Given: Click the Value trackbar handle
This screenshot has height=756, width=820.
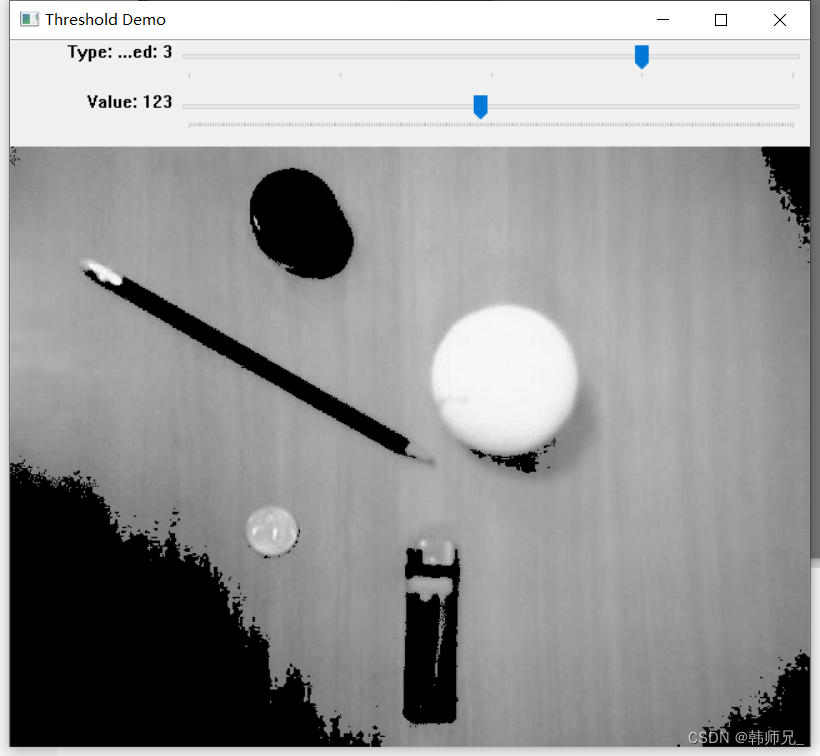Looking at the screenshot, I should [x=480, y=106].
